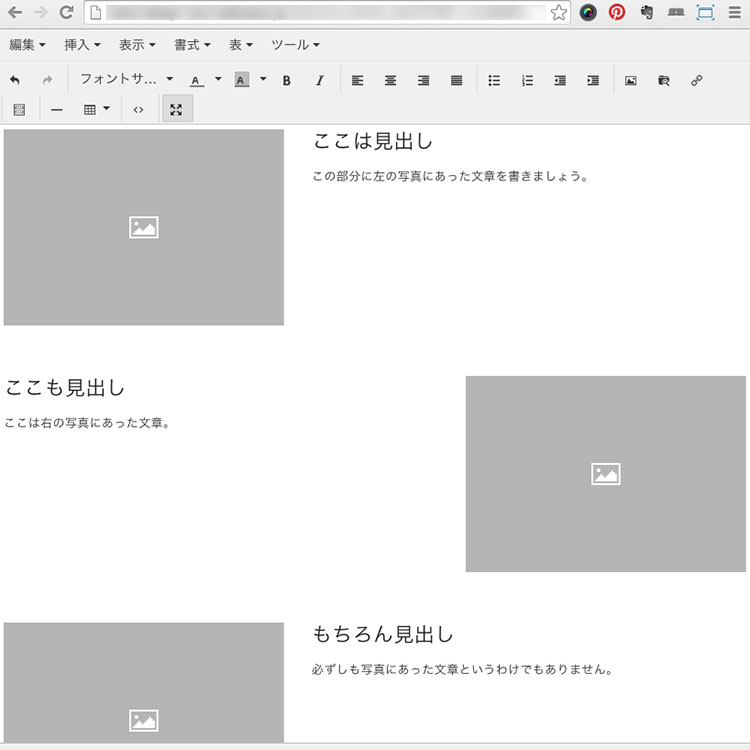Screen dimensions: 750x750
Task: Open the ツール menu
Action: coord(295,45)
